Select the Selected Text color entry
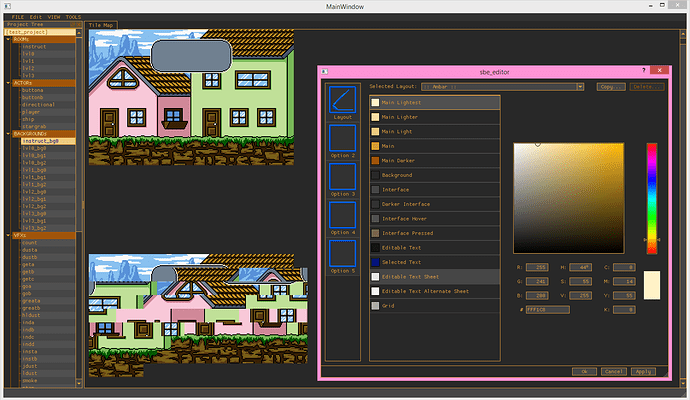Image resolution: width=690 pixels, height=400 pixels. pos(435,262)
